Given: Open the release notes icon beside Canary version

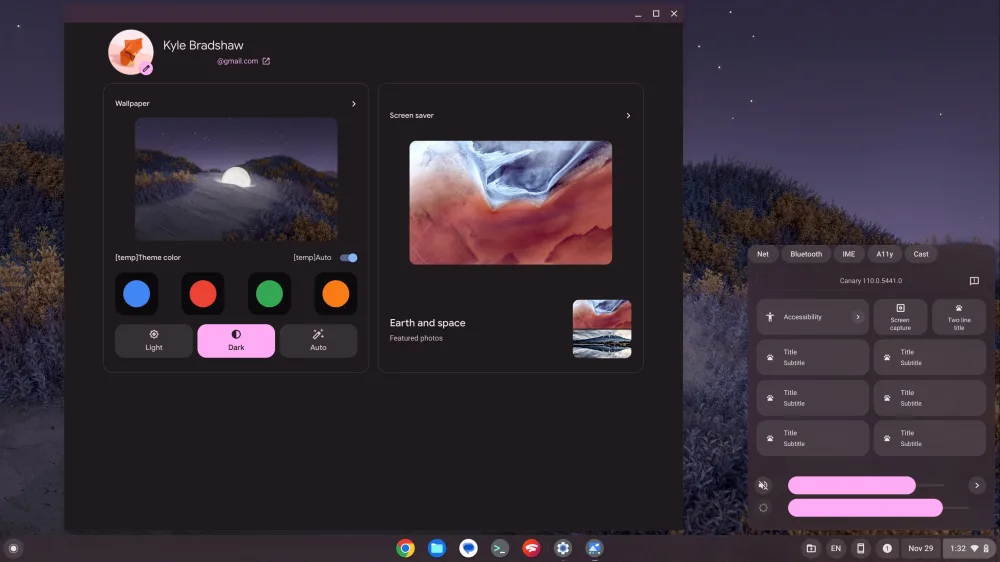Looking at the screenshot, I should coord(974,281).
